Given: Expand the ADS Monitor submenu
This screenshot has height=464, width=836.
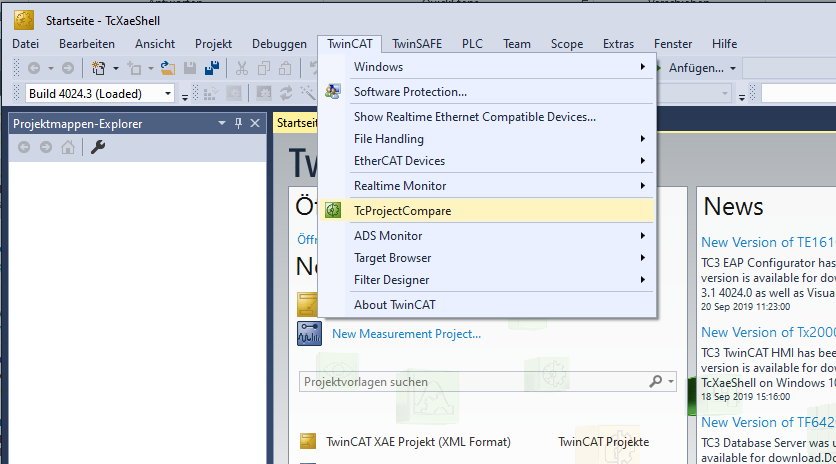Looking at the screenshot, I should (x=642, y=236).
